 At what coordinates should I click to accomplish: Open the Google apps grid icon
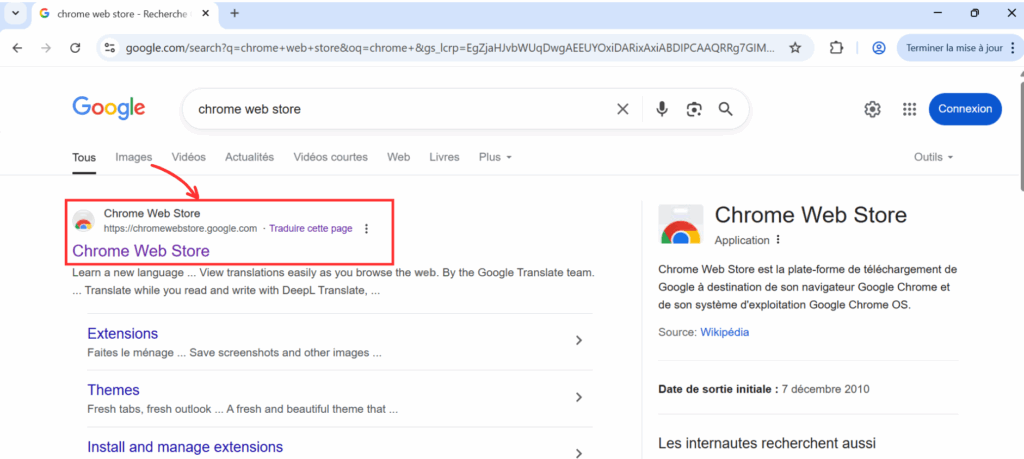coord(909,109)
